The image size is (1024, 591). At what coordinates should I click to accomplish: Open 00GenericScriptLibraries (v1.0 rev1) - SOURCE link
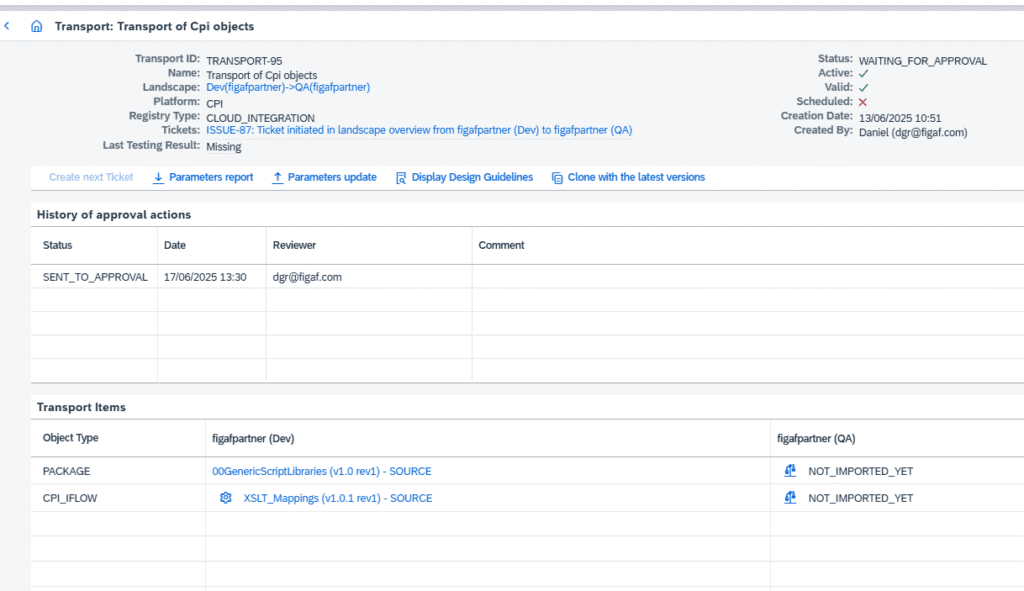[322, 471]
